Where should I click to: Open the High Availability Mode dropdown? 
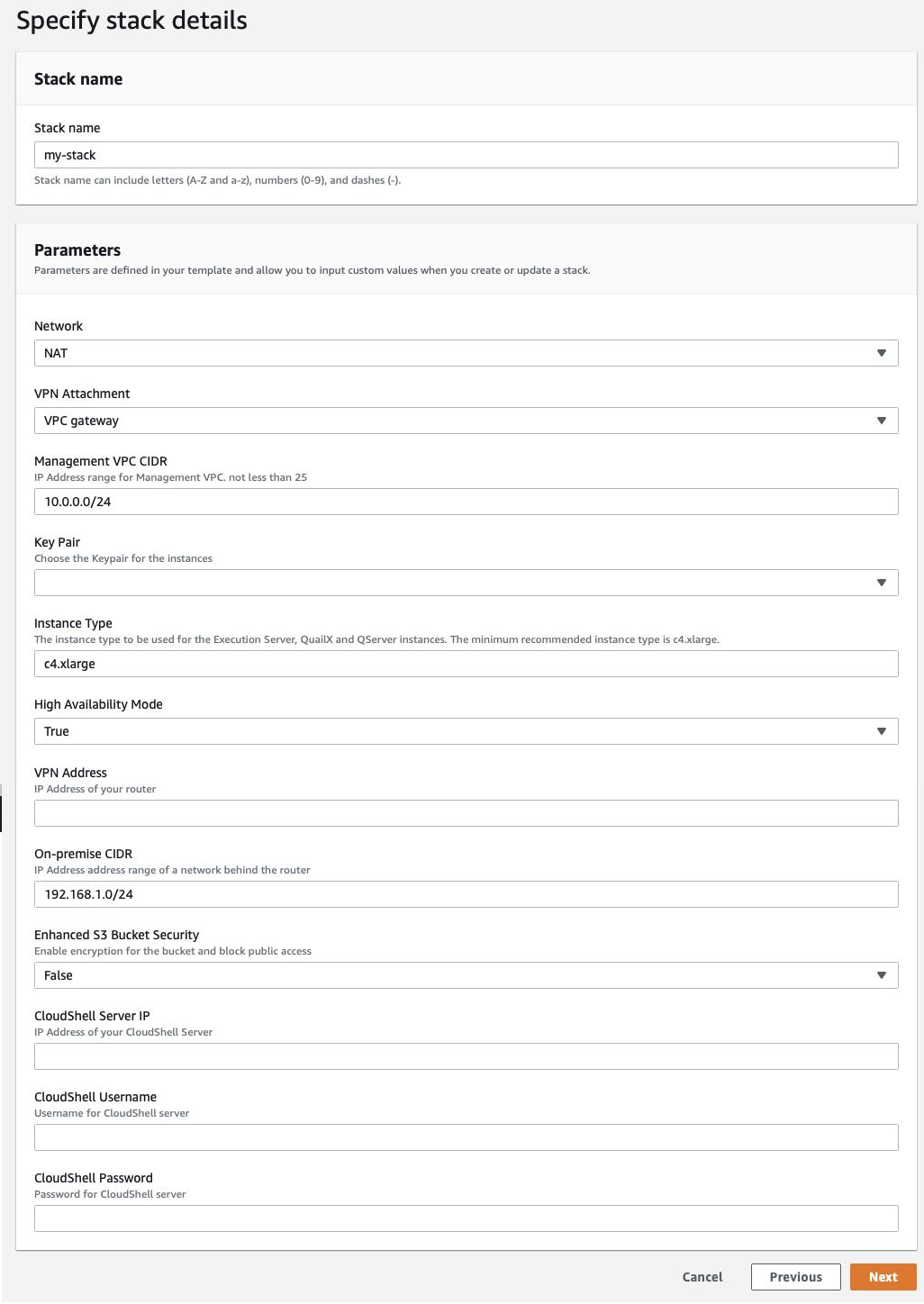click(x=450, y=731)
